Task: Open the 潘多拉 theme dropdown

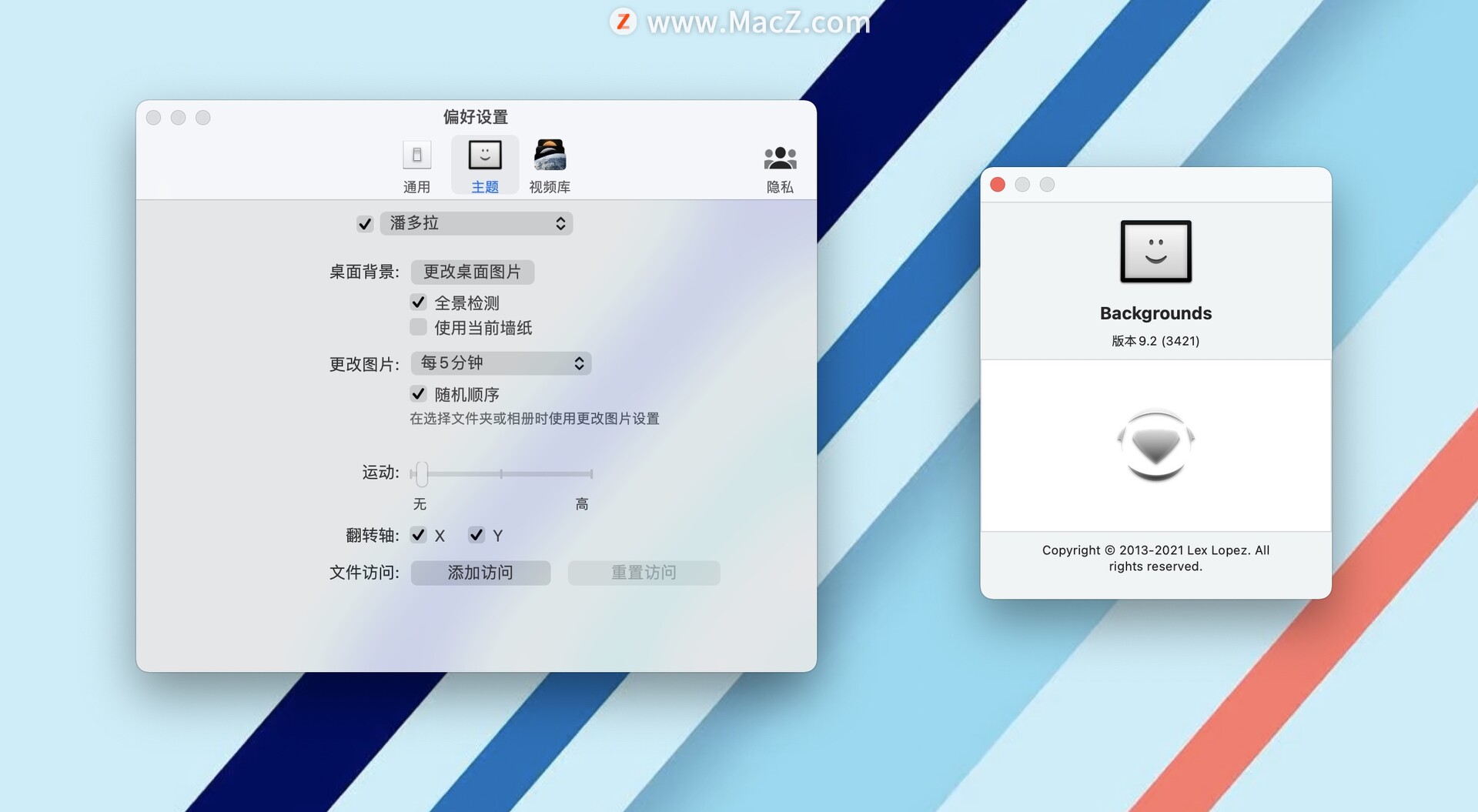Action: click(477, 223)
